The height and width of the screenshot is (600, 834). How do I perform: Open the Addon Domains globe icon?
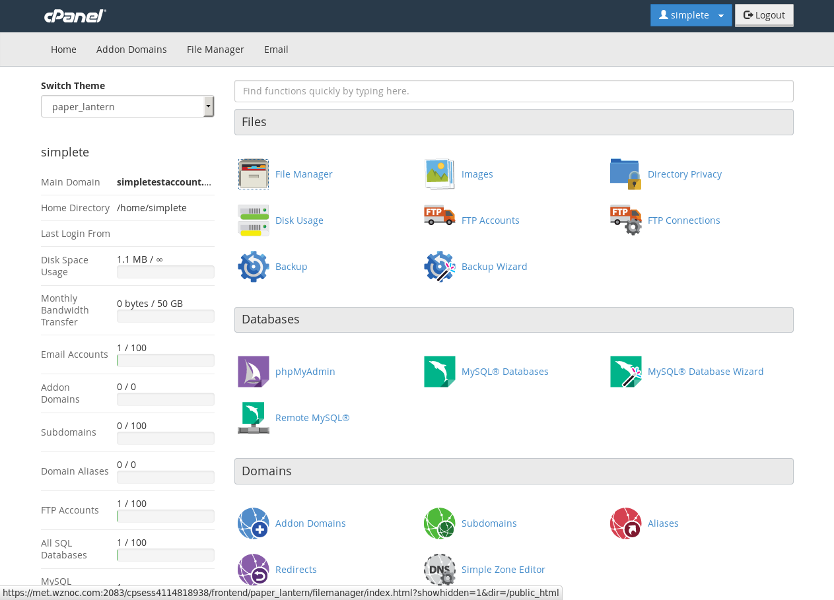click(x=253, y=523)
